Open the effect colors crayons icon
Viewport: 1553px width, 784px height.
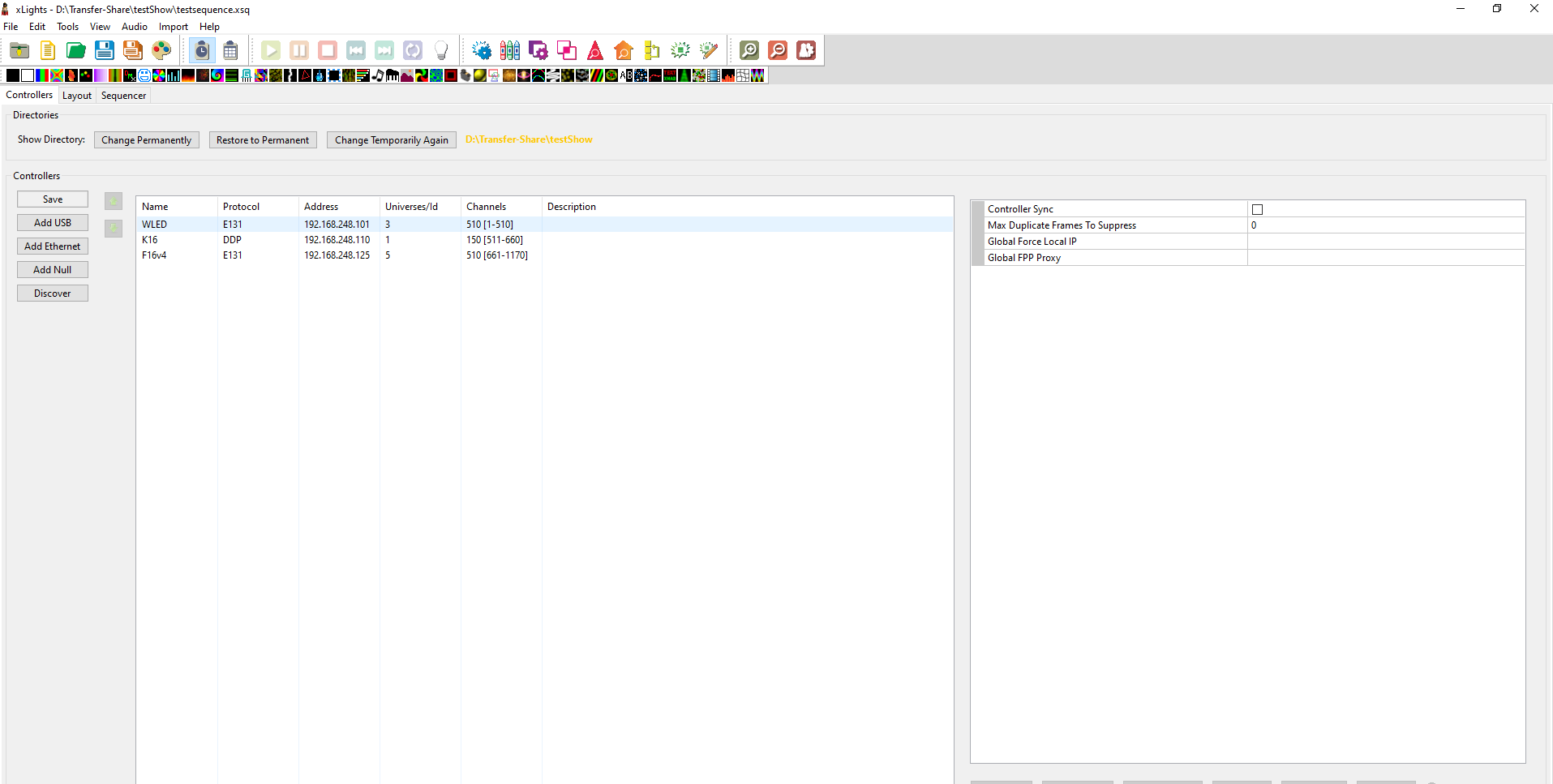point(510,50)
